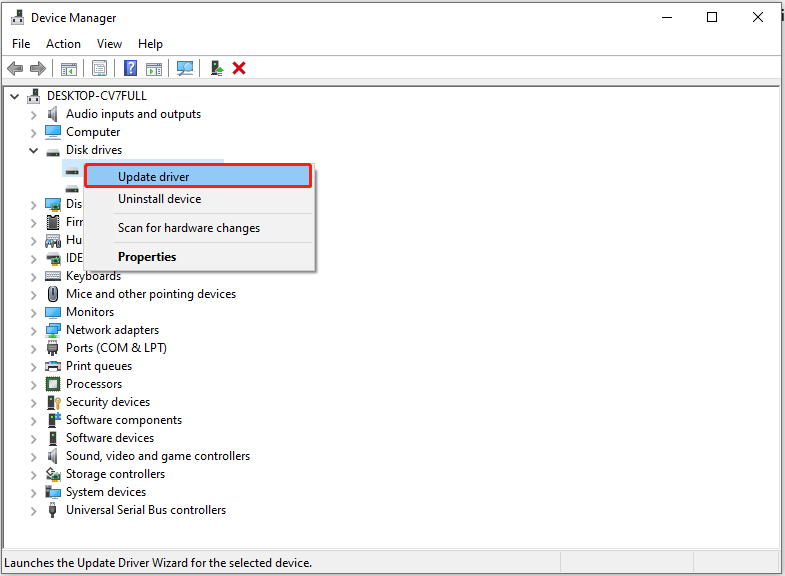The image size is (785, 576).
Task: Click the Mice and other pointing devices icon
Action: pos(53,294)
